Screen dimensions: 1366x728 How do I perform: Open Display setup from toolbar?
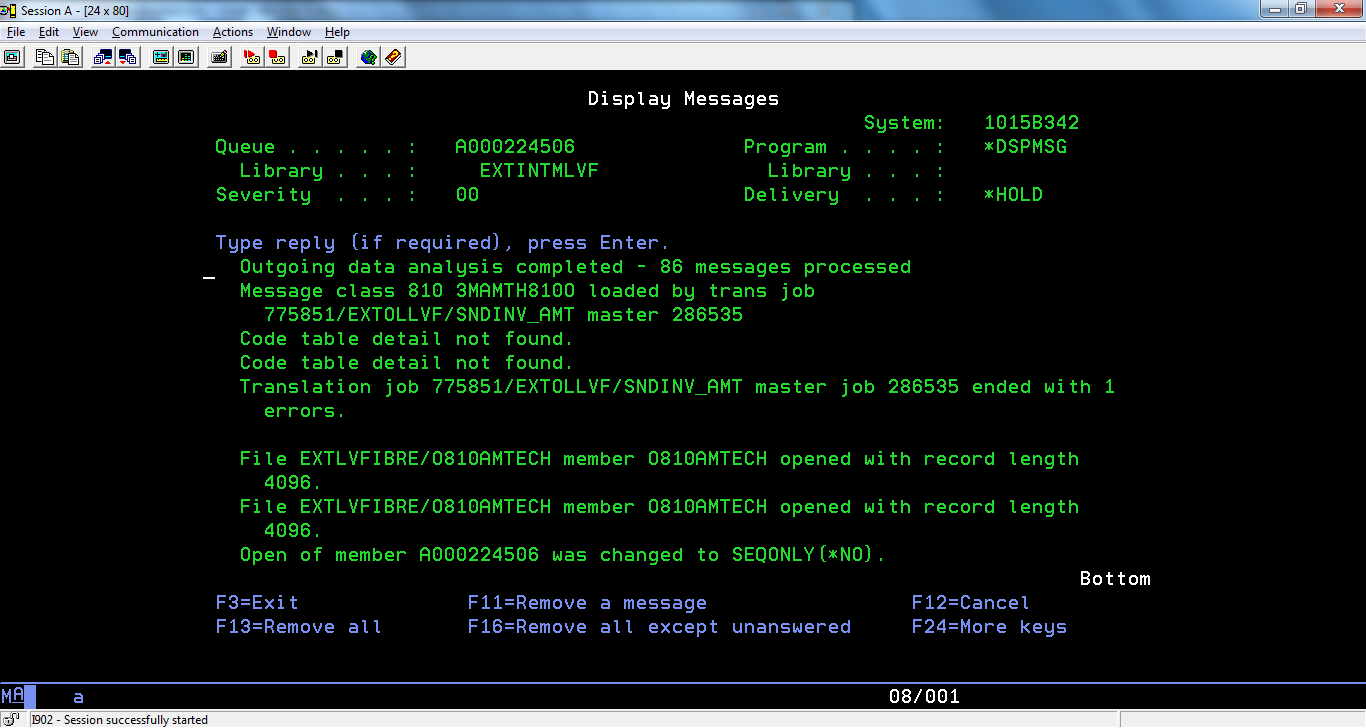(161, 57)
